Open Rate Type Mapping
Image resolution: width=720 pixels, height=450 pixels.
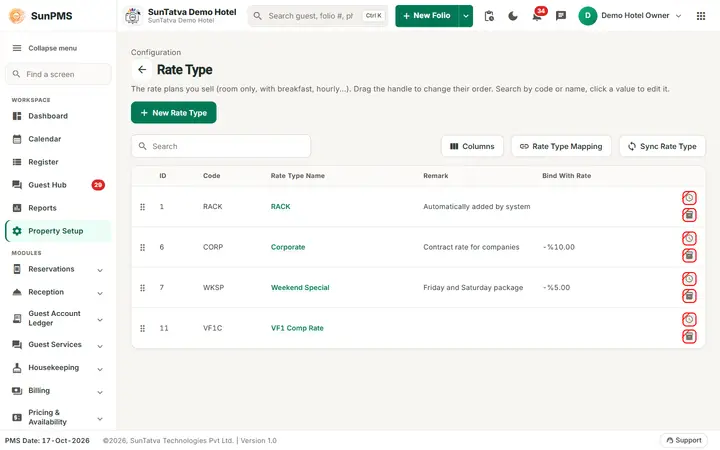[561, 146]
